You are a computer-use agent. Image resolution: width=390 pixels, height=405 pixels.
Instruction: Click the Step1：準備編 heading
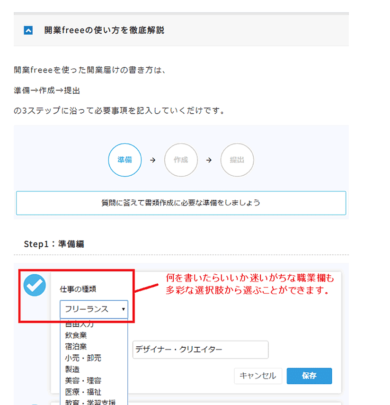click(54, 244)
